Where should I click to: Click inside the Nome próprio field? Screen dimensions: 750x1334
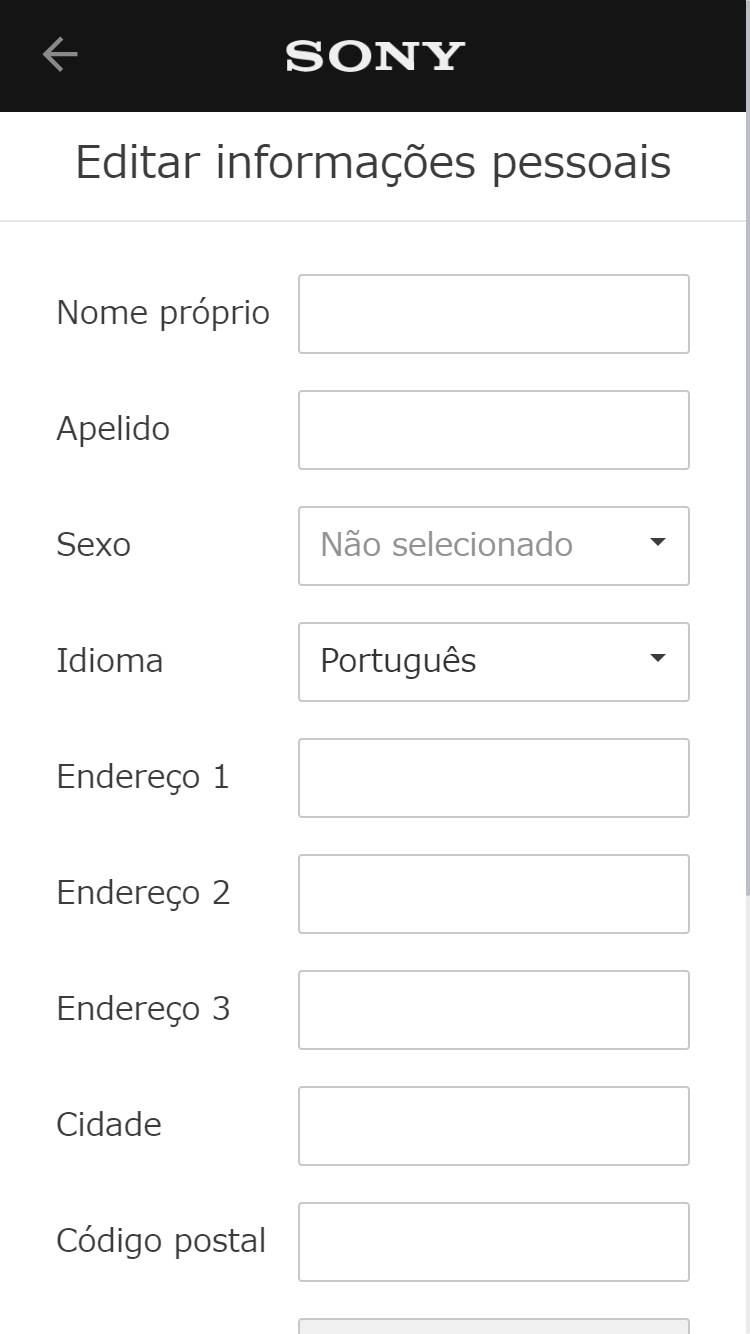[493, 313]
